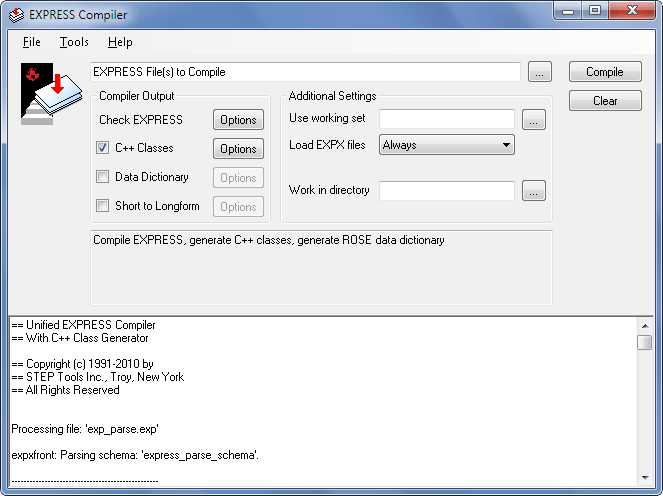Click the Clear button

click(x=605, y=101)
